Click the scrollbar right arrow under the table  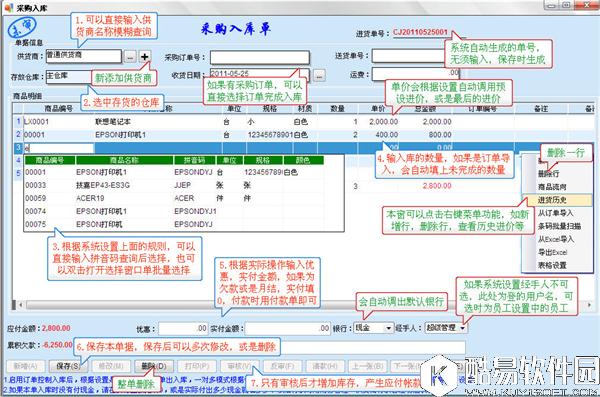tap(589, 305)
